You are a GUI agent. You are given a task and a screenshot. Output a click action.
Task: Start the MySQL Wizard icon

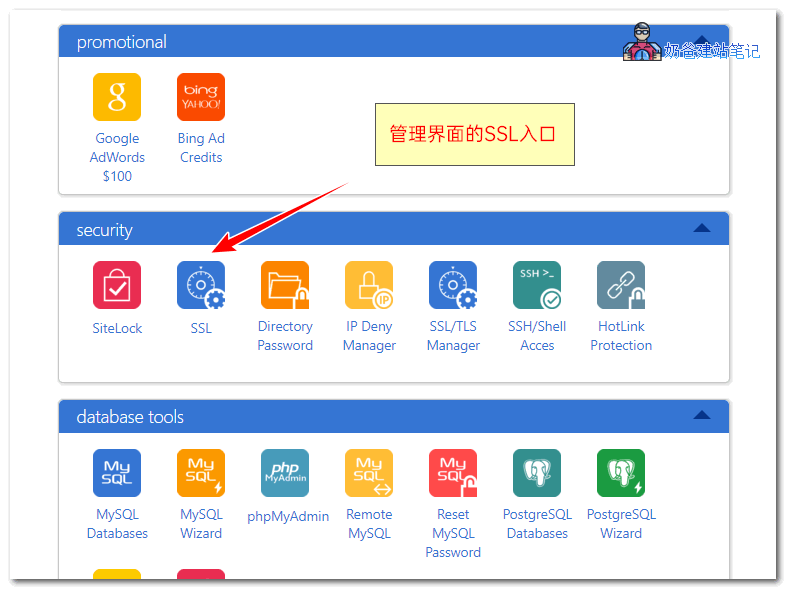click(201, 473)
